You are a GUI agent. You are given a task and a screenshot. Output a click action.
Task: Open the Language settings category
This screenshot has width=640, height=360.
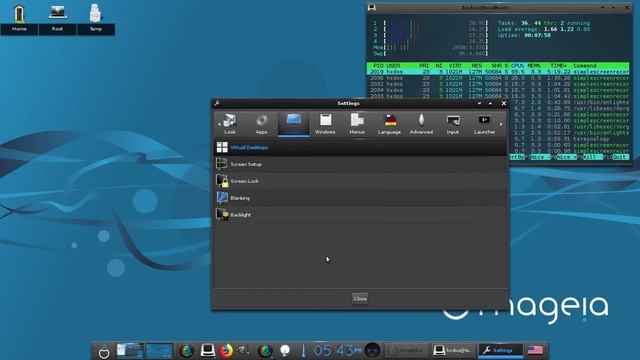(389, 124)
